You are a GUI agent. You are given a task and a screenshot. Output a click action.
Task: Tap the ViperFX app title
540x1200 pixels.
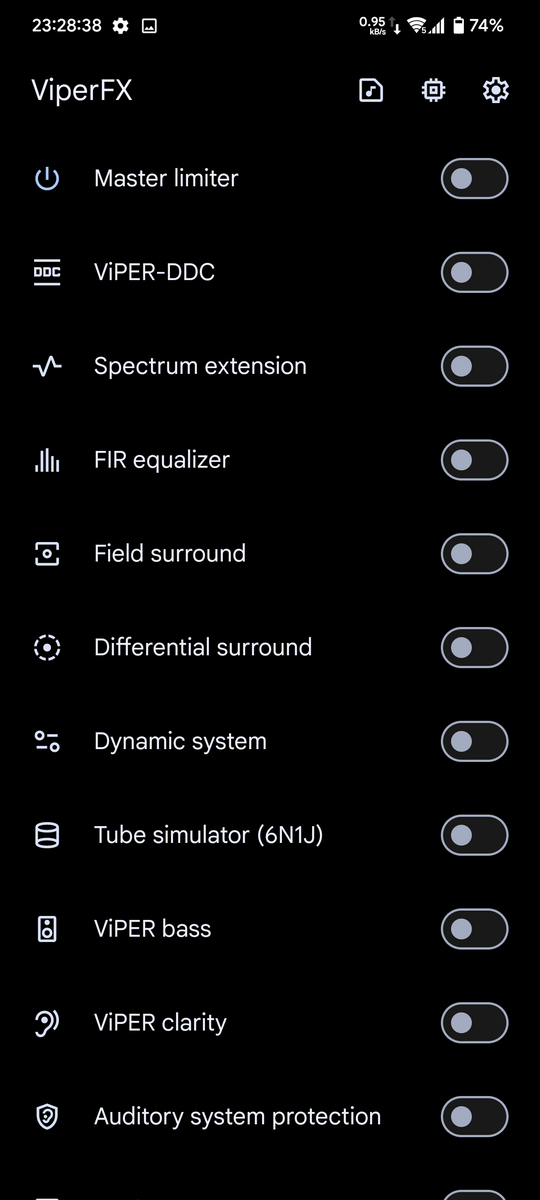pos(82,91)
